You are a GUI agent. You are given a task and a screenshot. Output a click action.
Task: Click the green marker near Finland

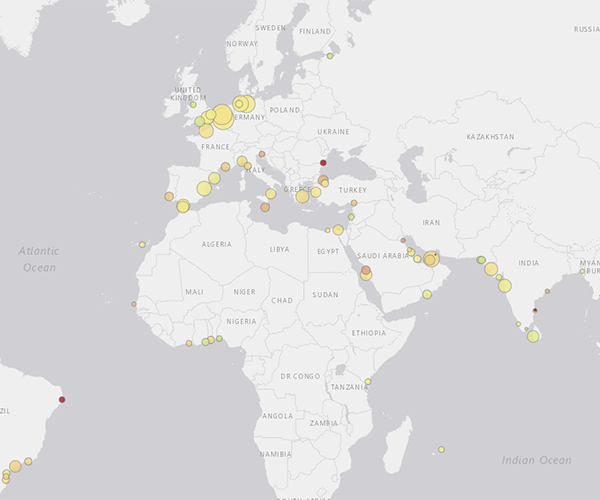click(x=330, y=56)
